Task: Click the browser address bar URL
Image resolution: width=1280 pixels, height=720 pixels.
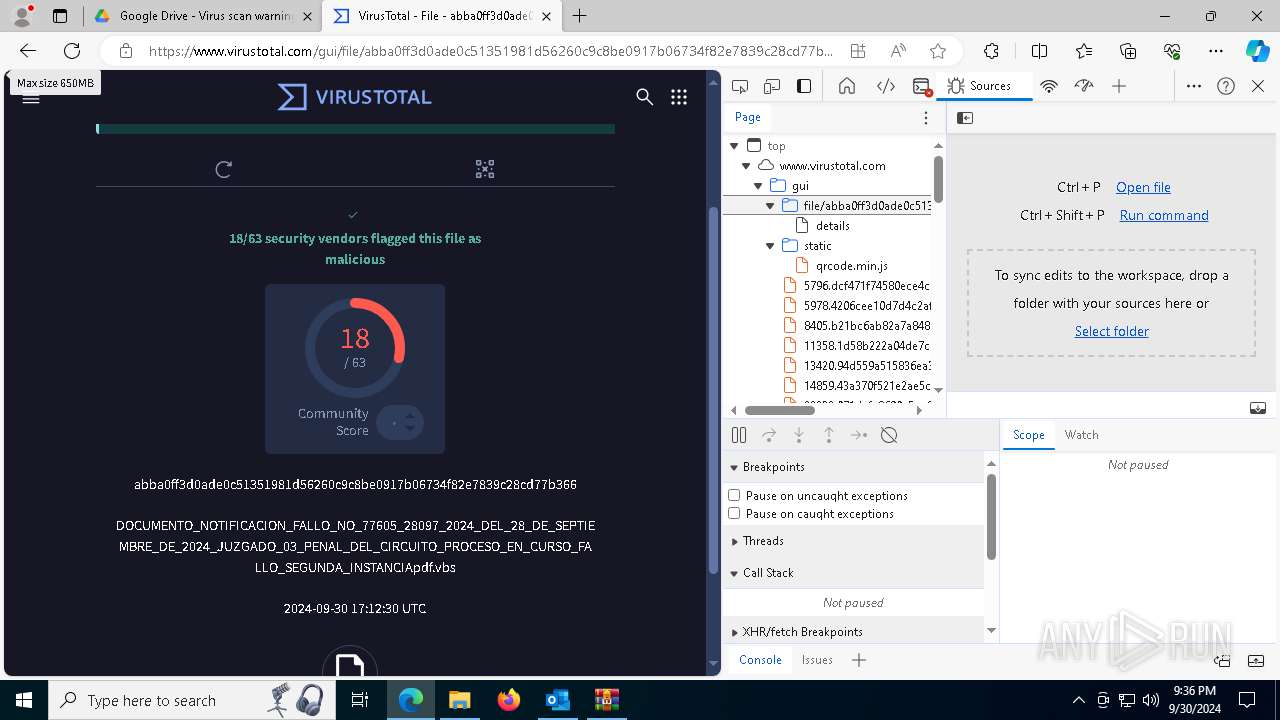Action: [490, 51]
